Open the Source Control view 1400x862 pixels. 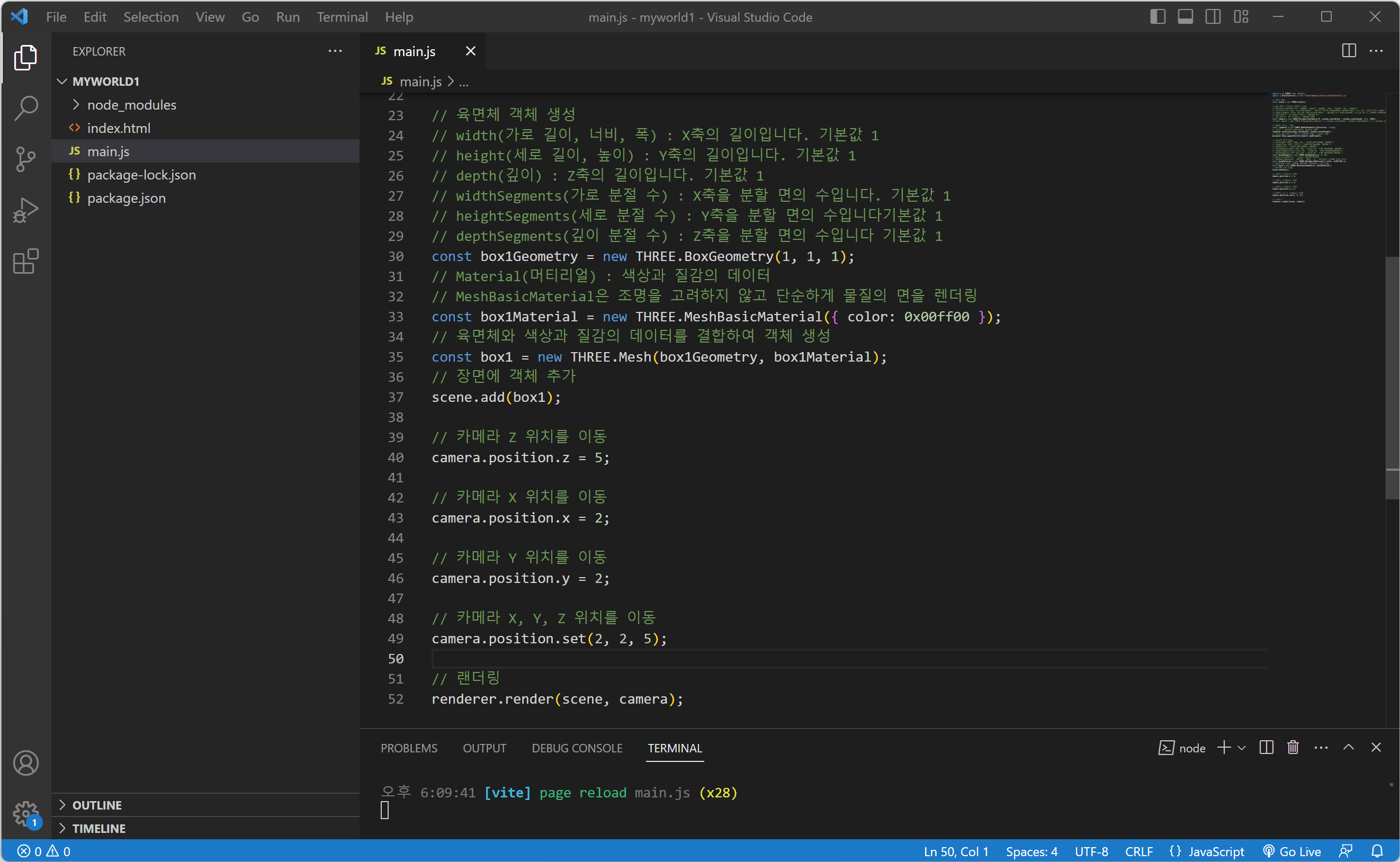coord(25,159)
